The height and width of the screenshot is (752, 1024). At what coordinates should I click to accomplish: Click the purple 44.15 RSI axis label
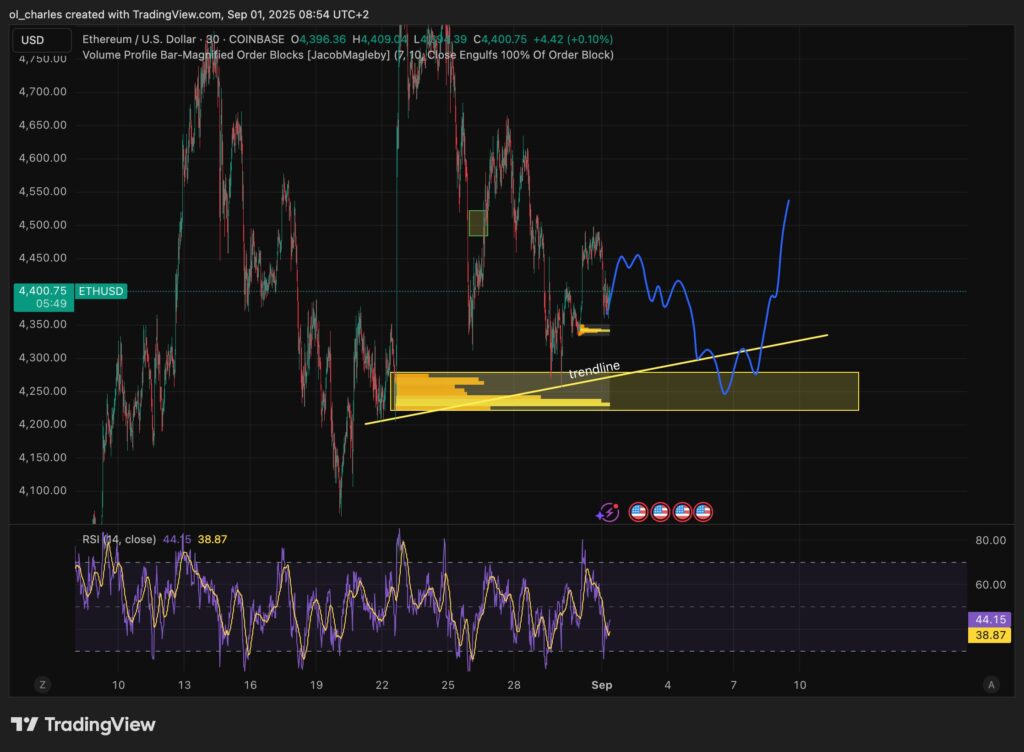tap(989, 620)
